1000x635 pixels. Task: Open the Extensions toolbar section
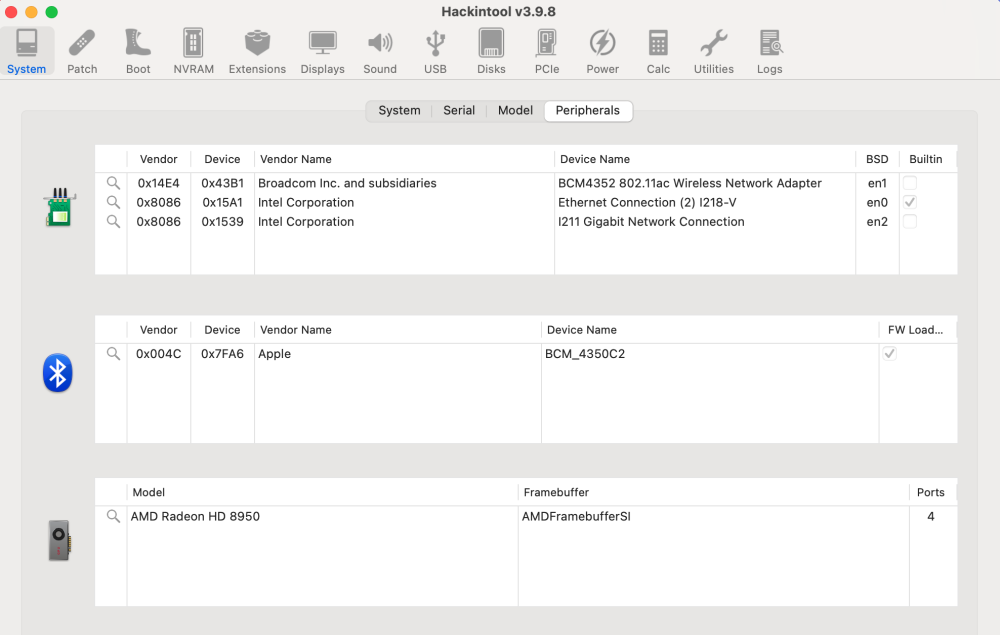[x=257, y=52]
